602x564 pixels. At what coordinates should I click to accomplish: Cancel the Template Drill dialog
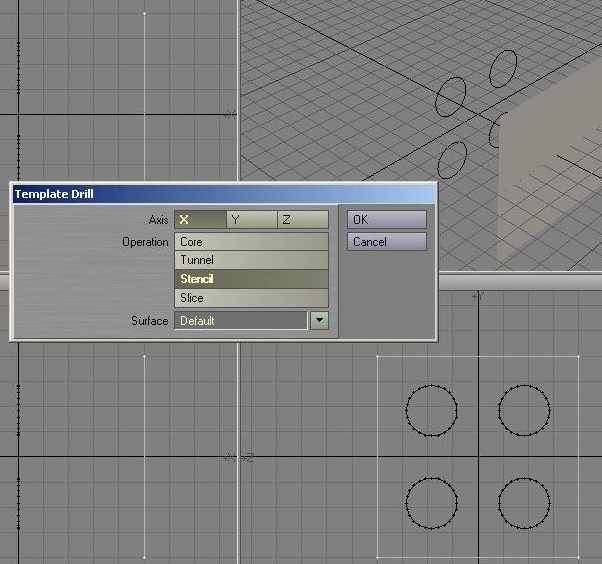point(387,242)
